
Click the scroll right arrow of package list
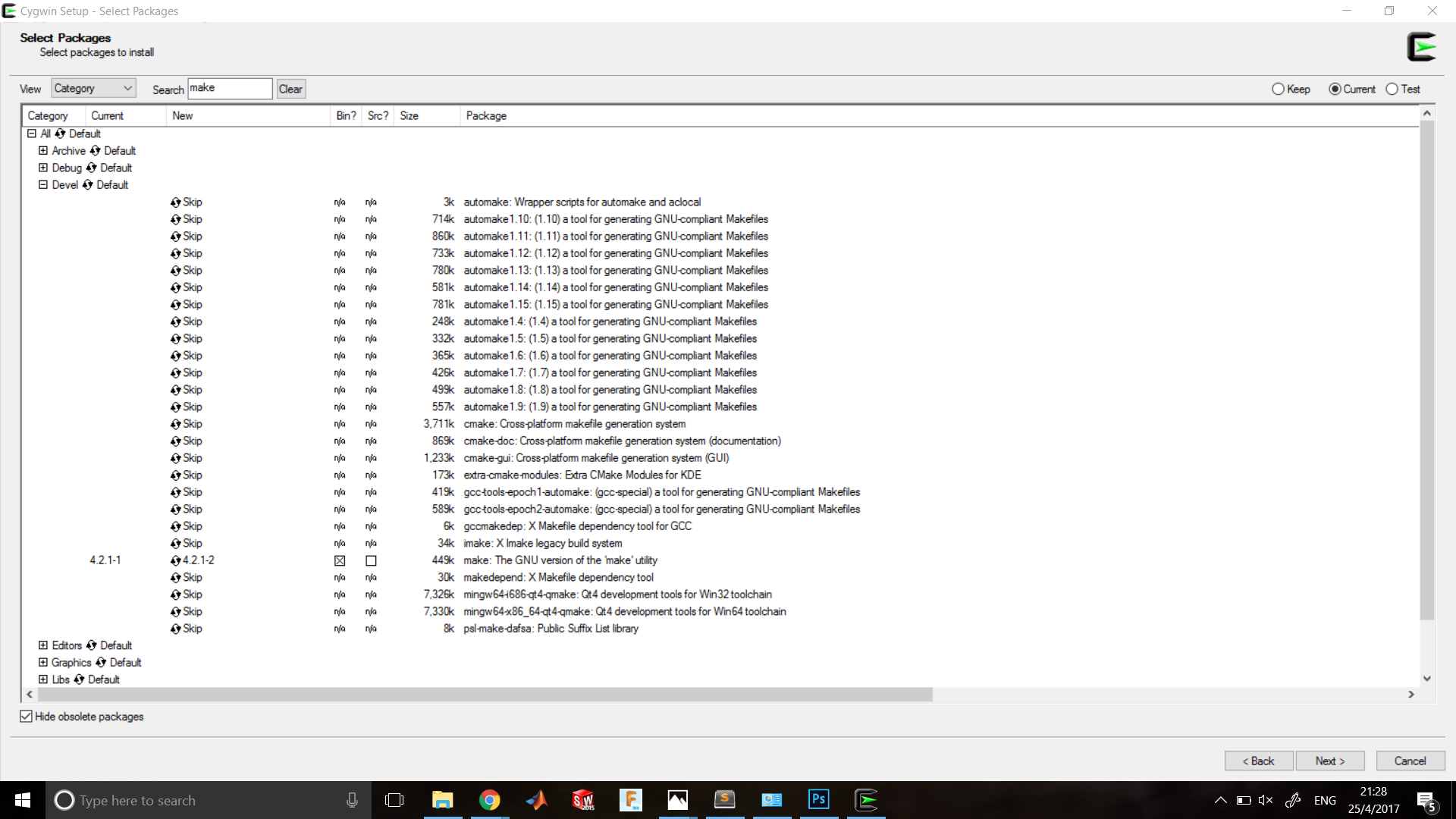coord(1411,694)
